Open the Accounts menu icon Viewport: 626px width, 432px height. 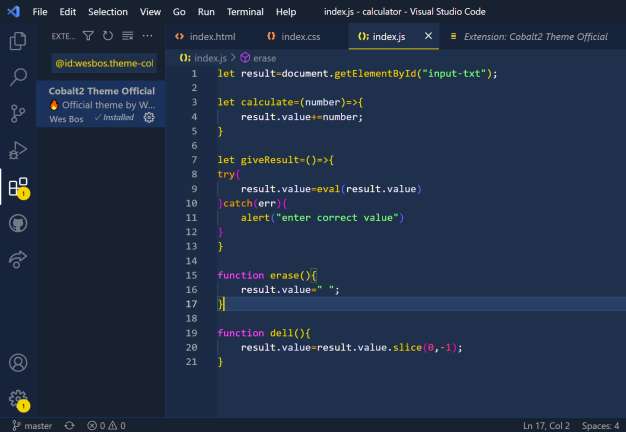18,363
